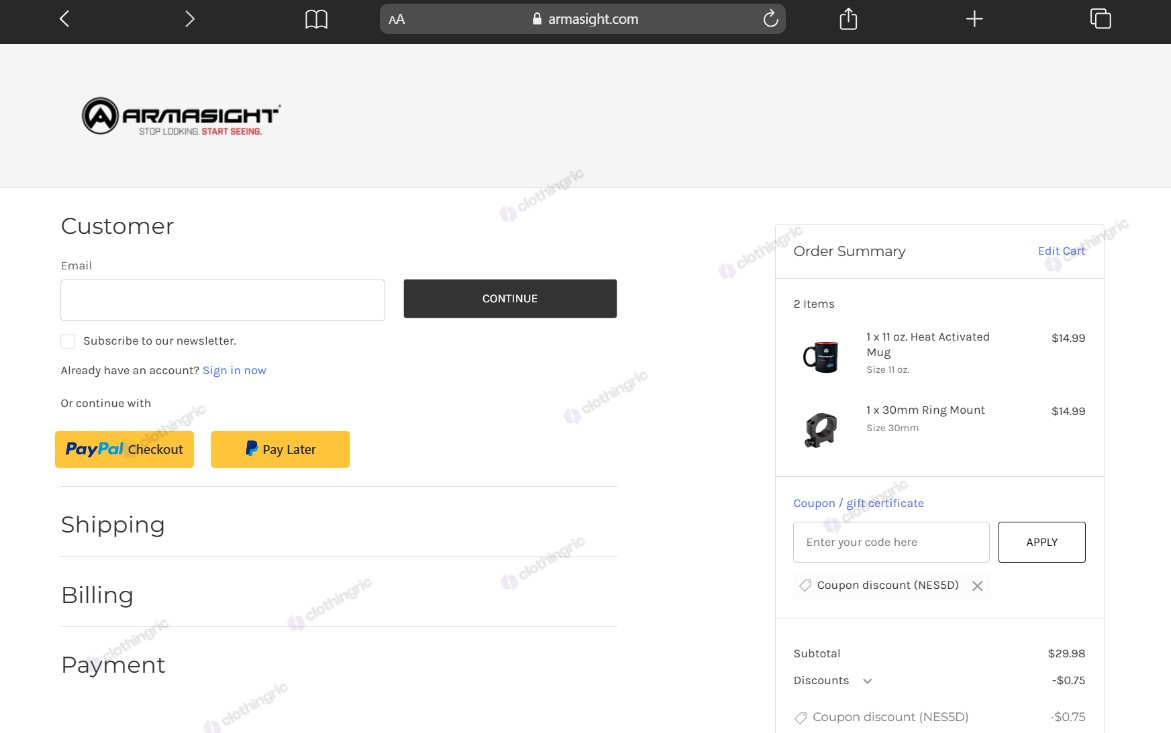Reload the page with the refresh icon
Image resolution: width=1171 pixels, height=733 pixels.
[770, 19]
